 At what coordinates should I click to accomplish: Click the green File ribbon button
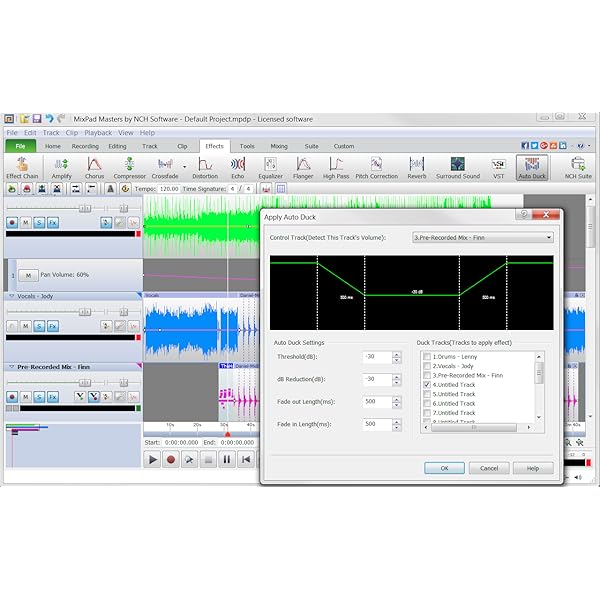pos(20,146)
